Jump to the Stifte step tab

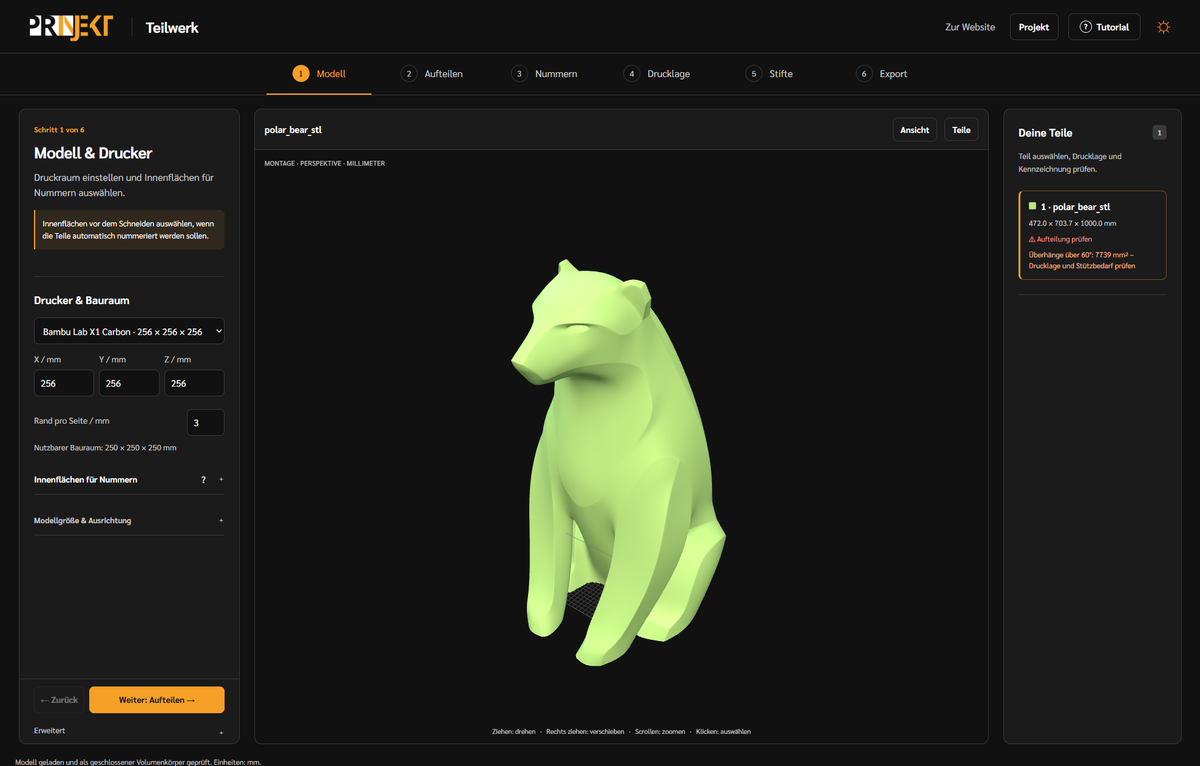770,74
